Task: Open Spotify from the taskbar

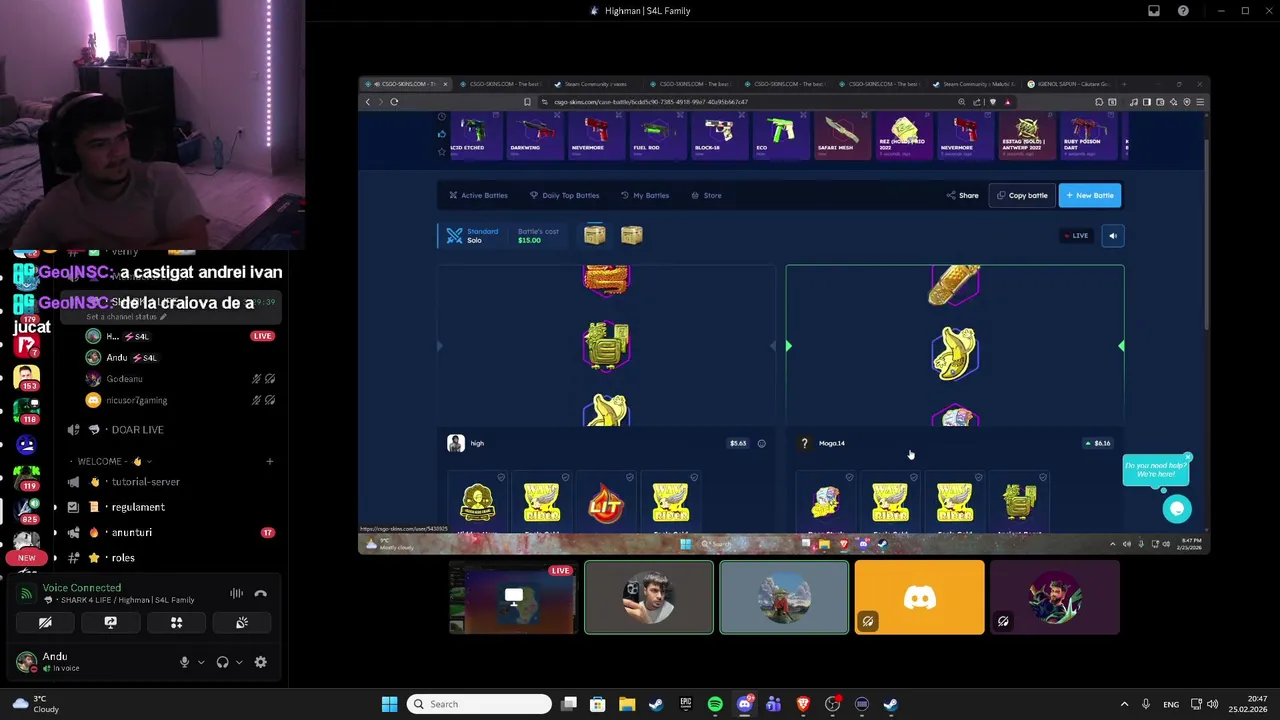Action: click(715, 704)
